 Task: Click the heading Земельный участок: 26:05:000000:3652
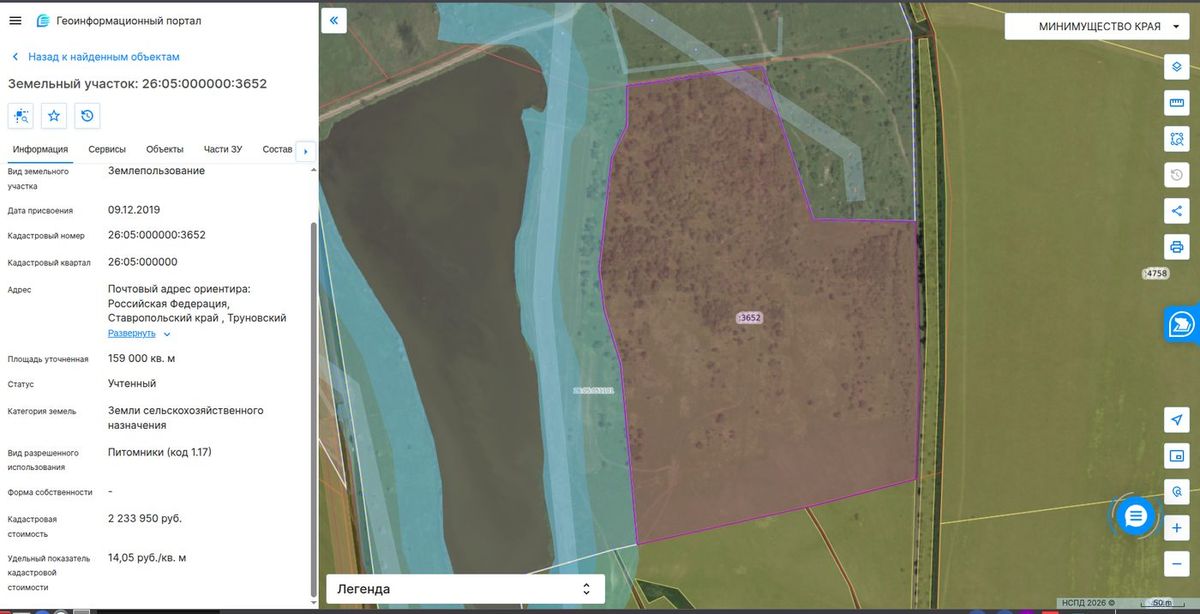click(138, 83)
